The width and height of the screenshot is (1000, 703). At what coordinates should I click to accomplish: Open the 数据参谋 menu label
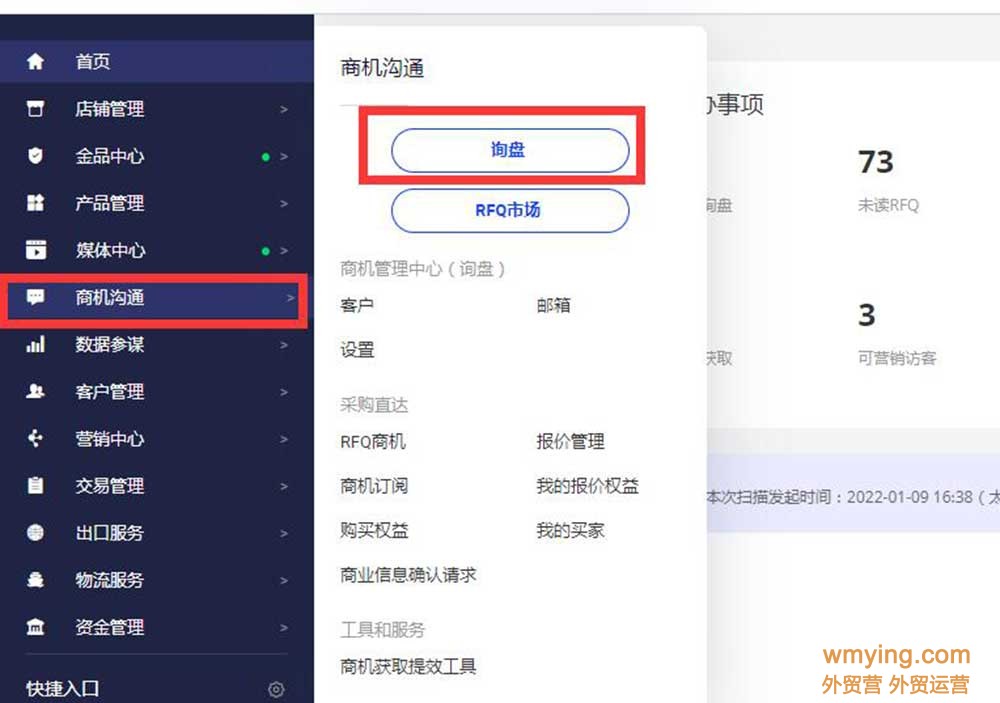tap(110, 344)
